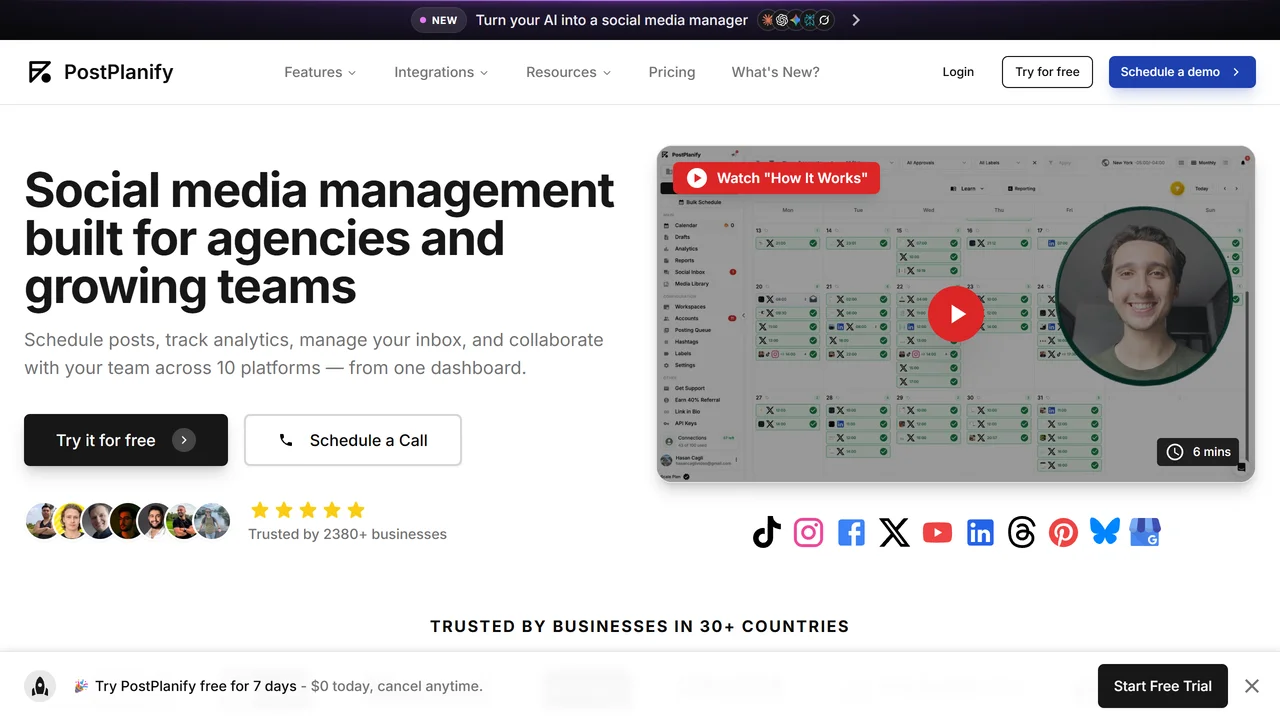
Task: Click the Watch "How It Works" button
Action: [x=777, y=178]
